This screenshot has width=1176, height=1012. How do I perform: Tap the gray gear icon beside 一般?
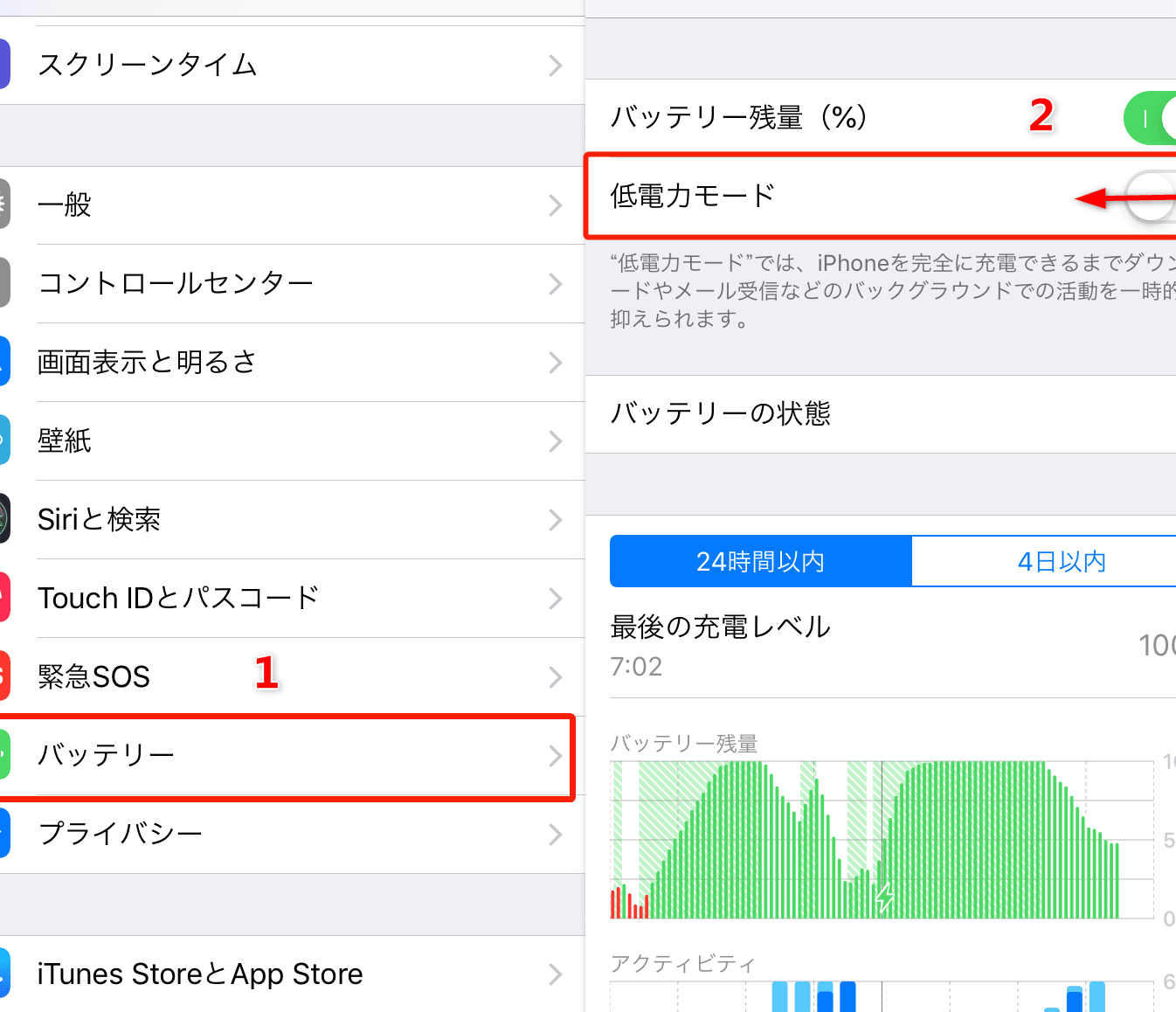click(x=4, y=204)
